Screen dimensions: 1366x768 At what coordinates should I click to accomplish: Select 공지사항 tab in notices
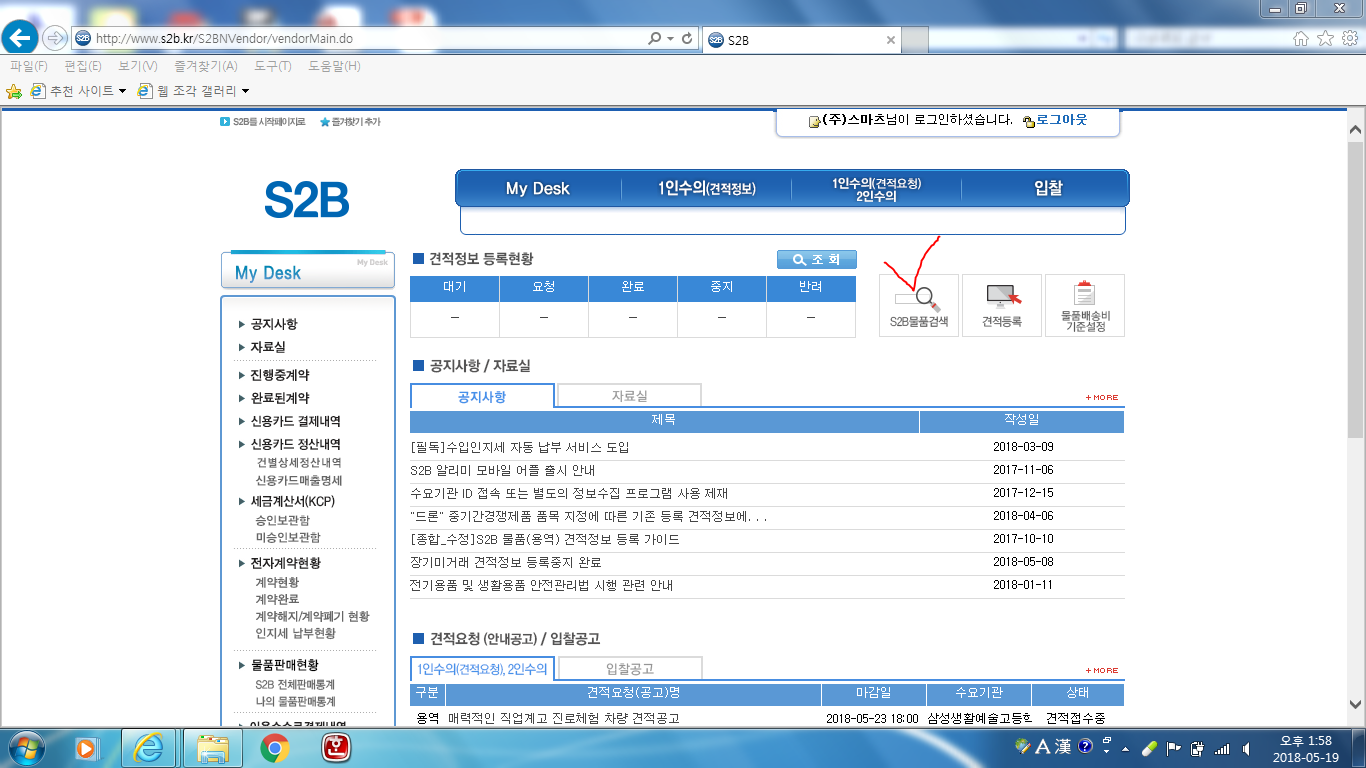tap(482, 396)
